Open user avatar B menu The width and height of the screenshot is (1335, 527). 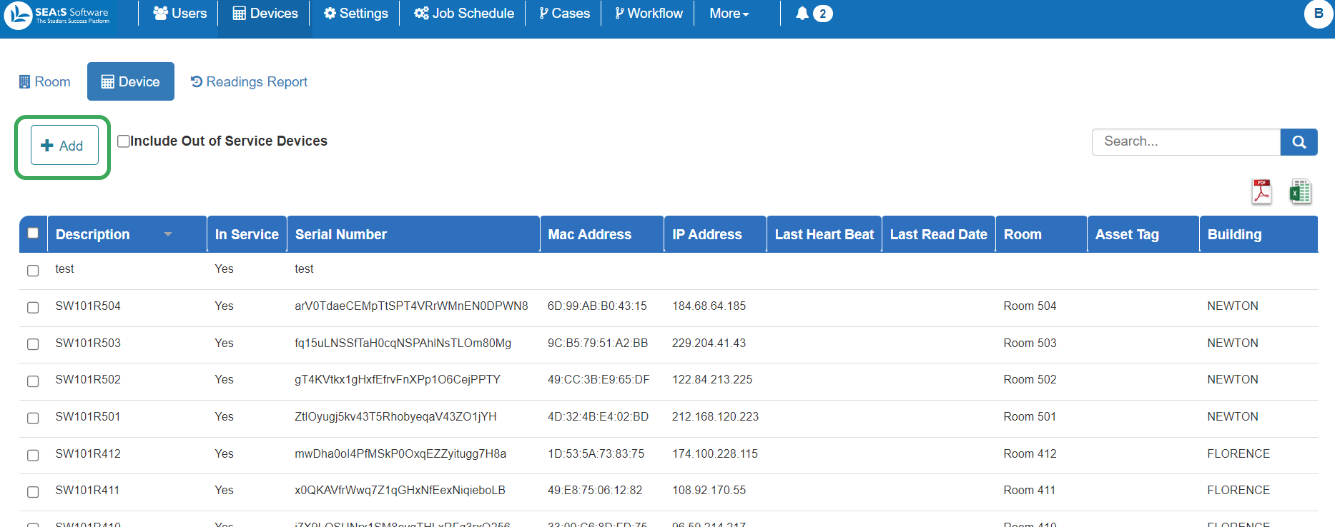(1318, 14)
